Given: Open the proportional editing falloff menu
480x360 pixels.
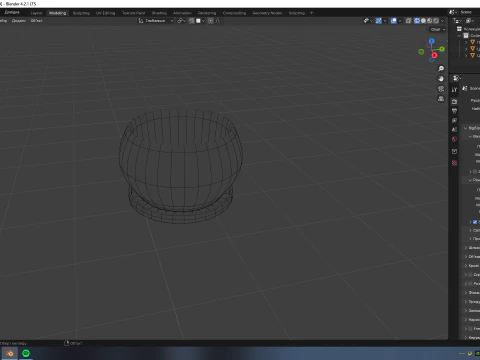Looking at the screenshot, I should click(x=218, y=21).
